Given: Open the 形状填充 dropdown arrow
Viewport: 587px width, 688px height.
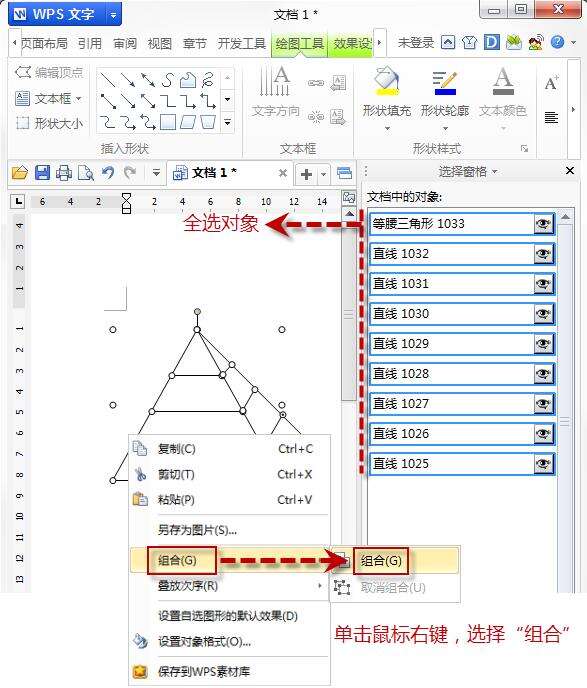Looking at the screenshot, I should click(387, 129).
